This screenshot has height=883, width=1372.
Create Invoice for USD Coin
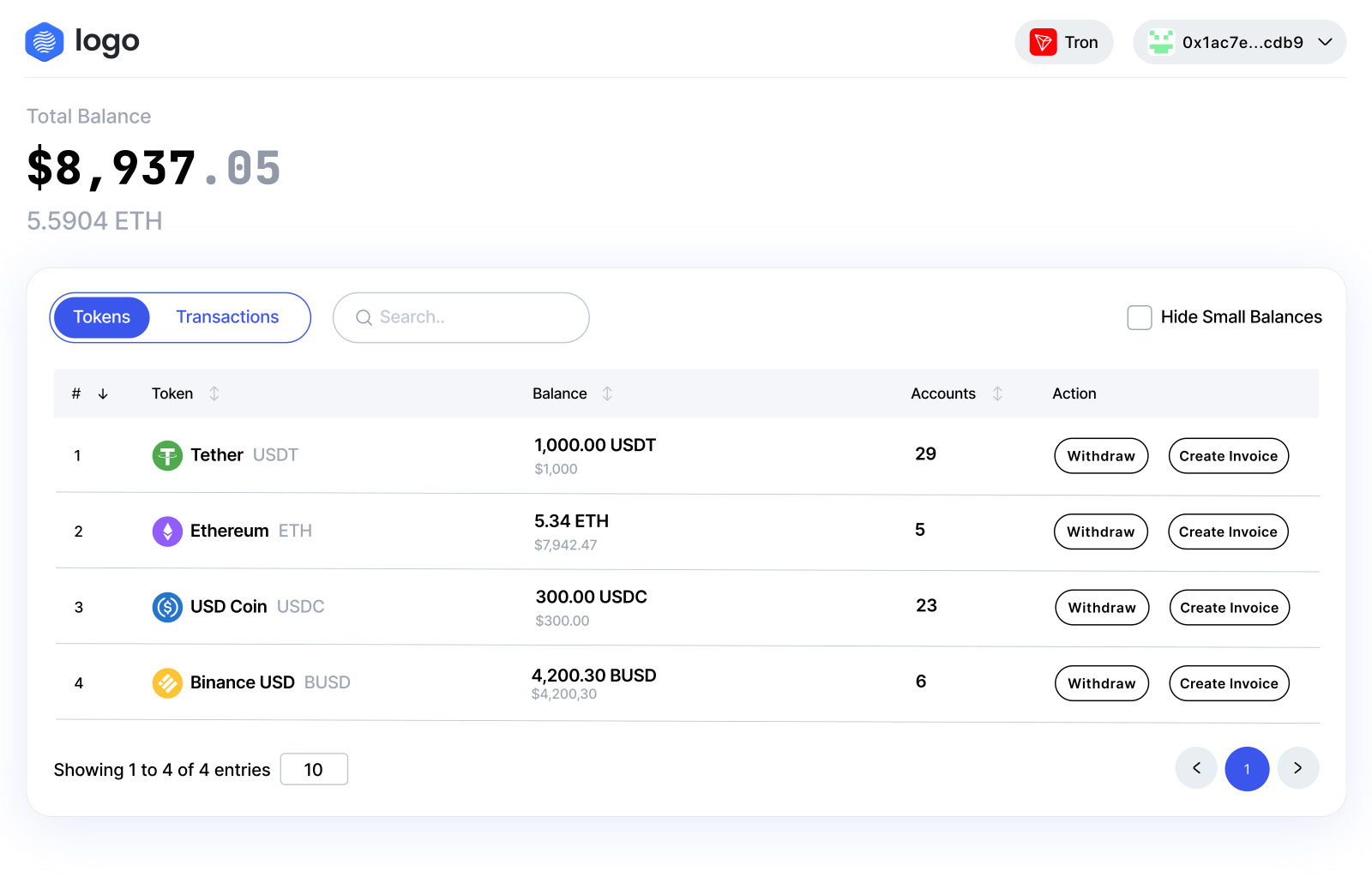[1230, 608]
